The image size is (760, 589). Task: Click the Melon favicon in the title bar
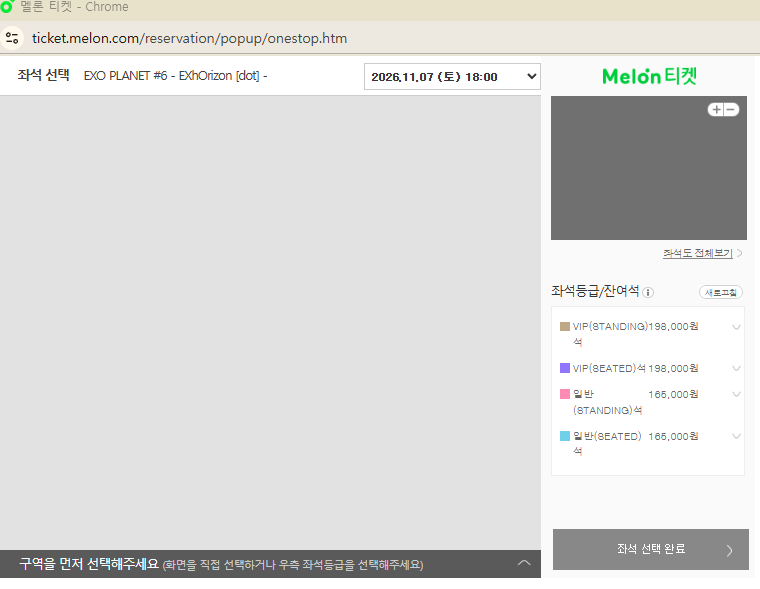6,7
